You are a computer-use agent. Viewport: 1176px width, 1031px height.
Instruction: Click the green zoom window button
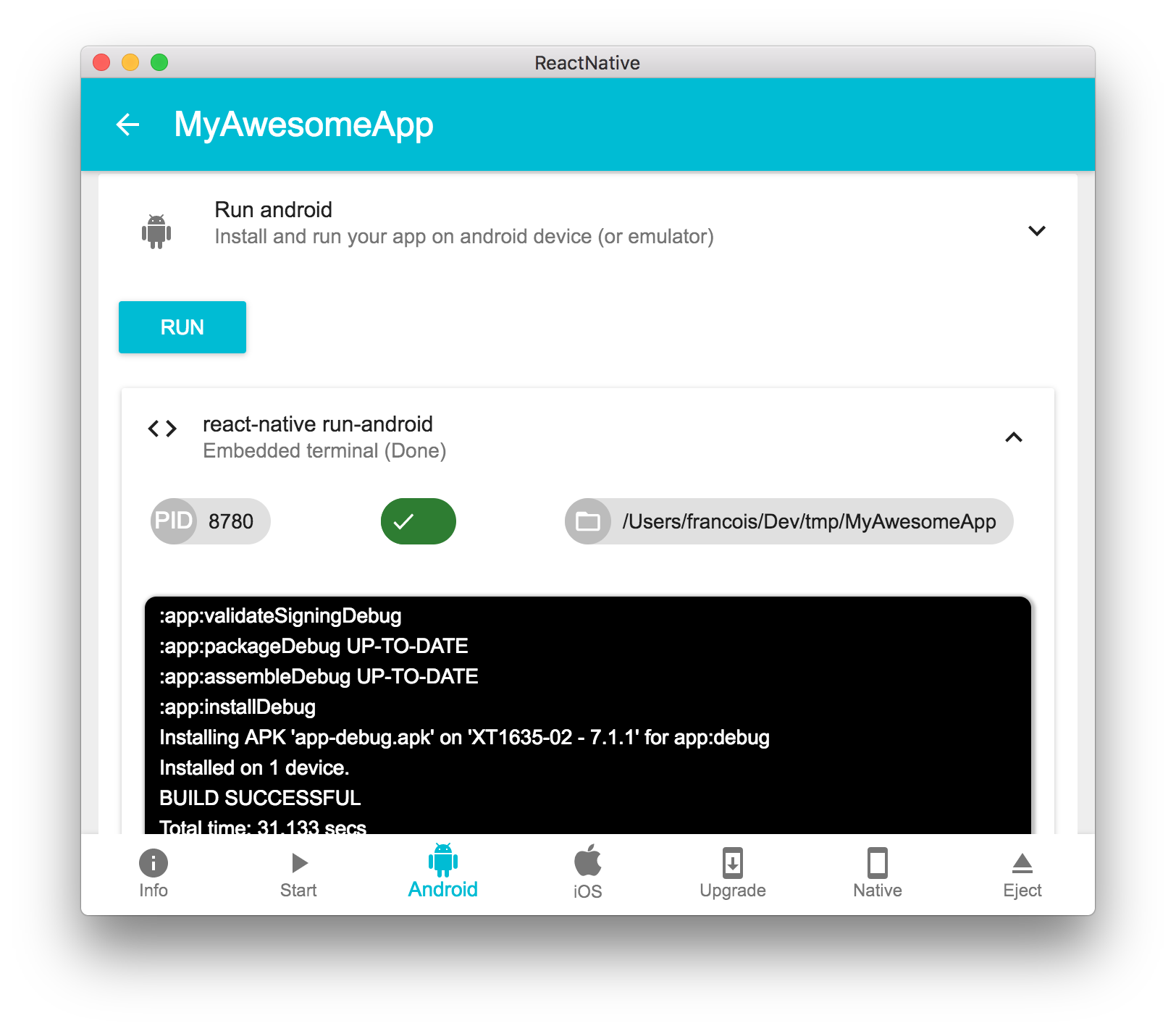click(x=159, y=63)
